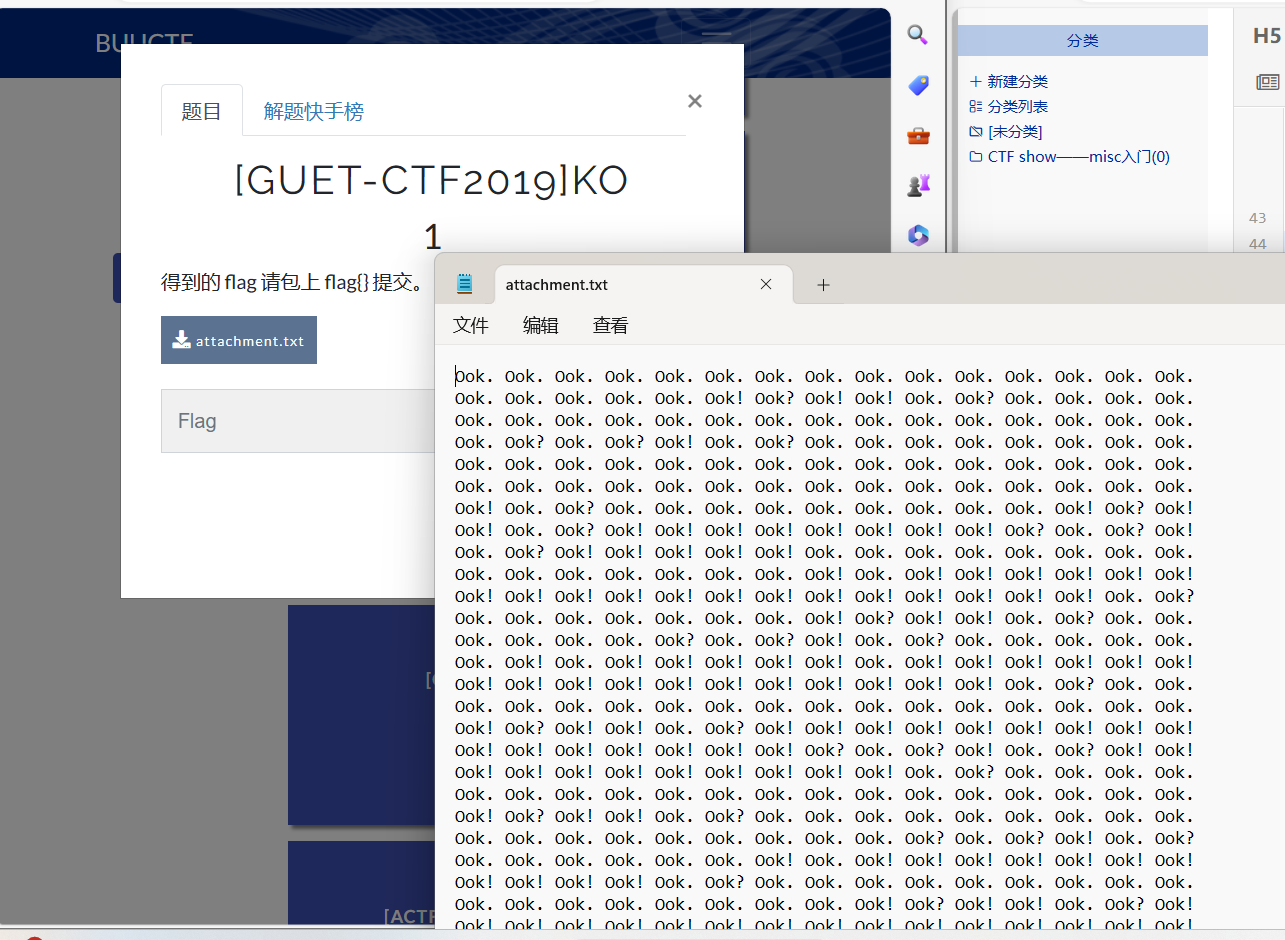Screen dimensions: 1285x940
Task: Open the Edge sidebar shopping tag icon
Action: 918,86
